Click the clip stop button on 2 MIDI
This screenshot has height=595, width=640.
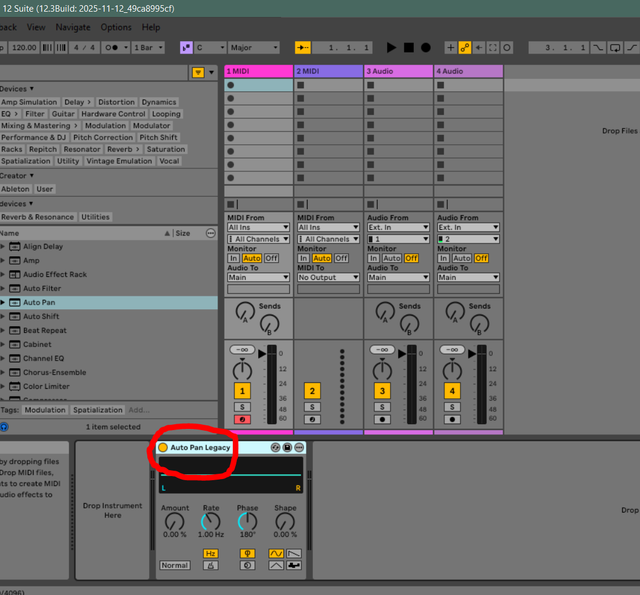[x=301, y=204]
